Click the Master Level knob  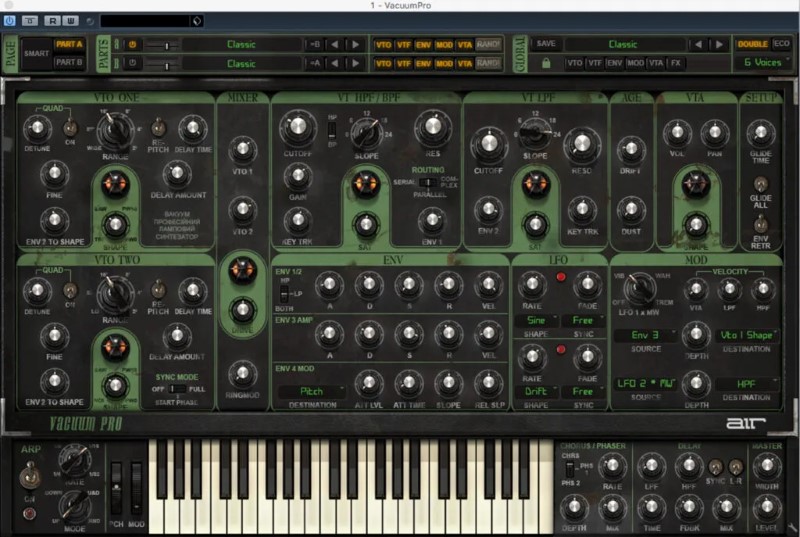(x=767, y=506)
